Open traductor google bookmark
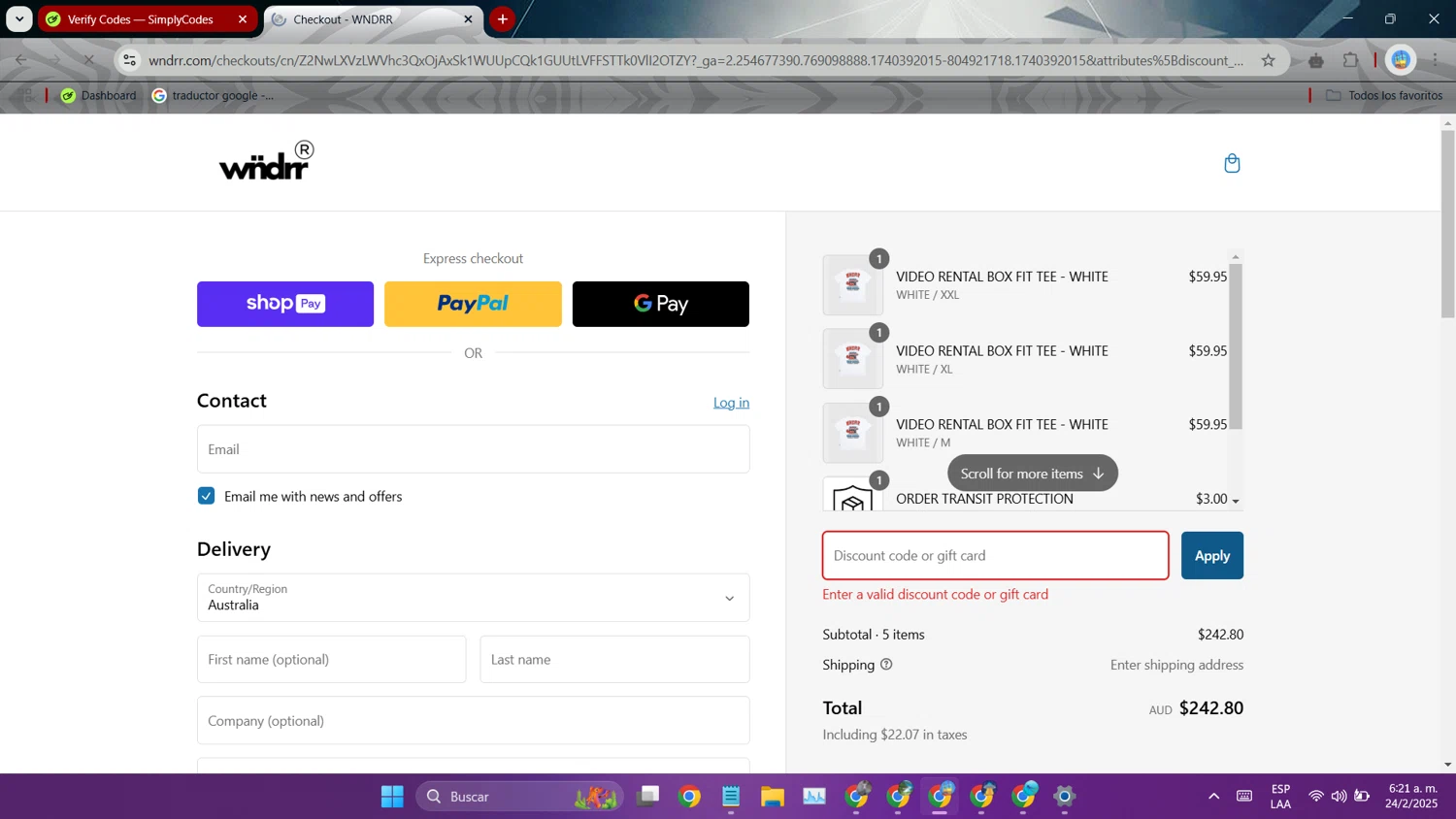Viewport: 1456px width, 819px height. [213, 95]
